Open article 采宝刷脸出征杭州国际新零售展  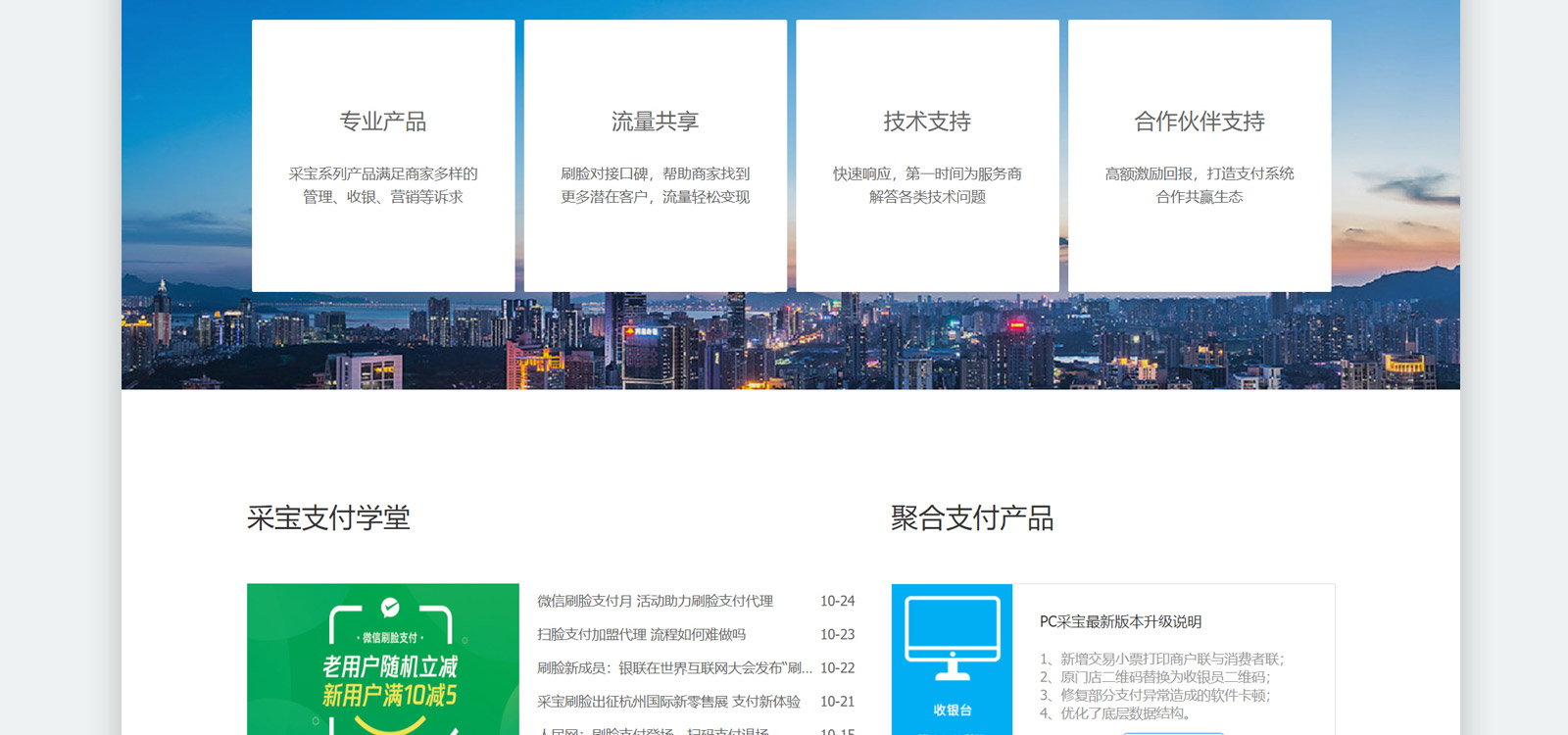click(668, 702)
